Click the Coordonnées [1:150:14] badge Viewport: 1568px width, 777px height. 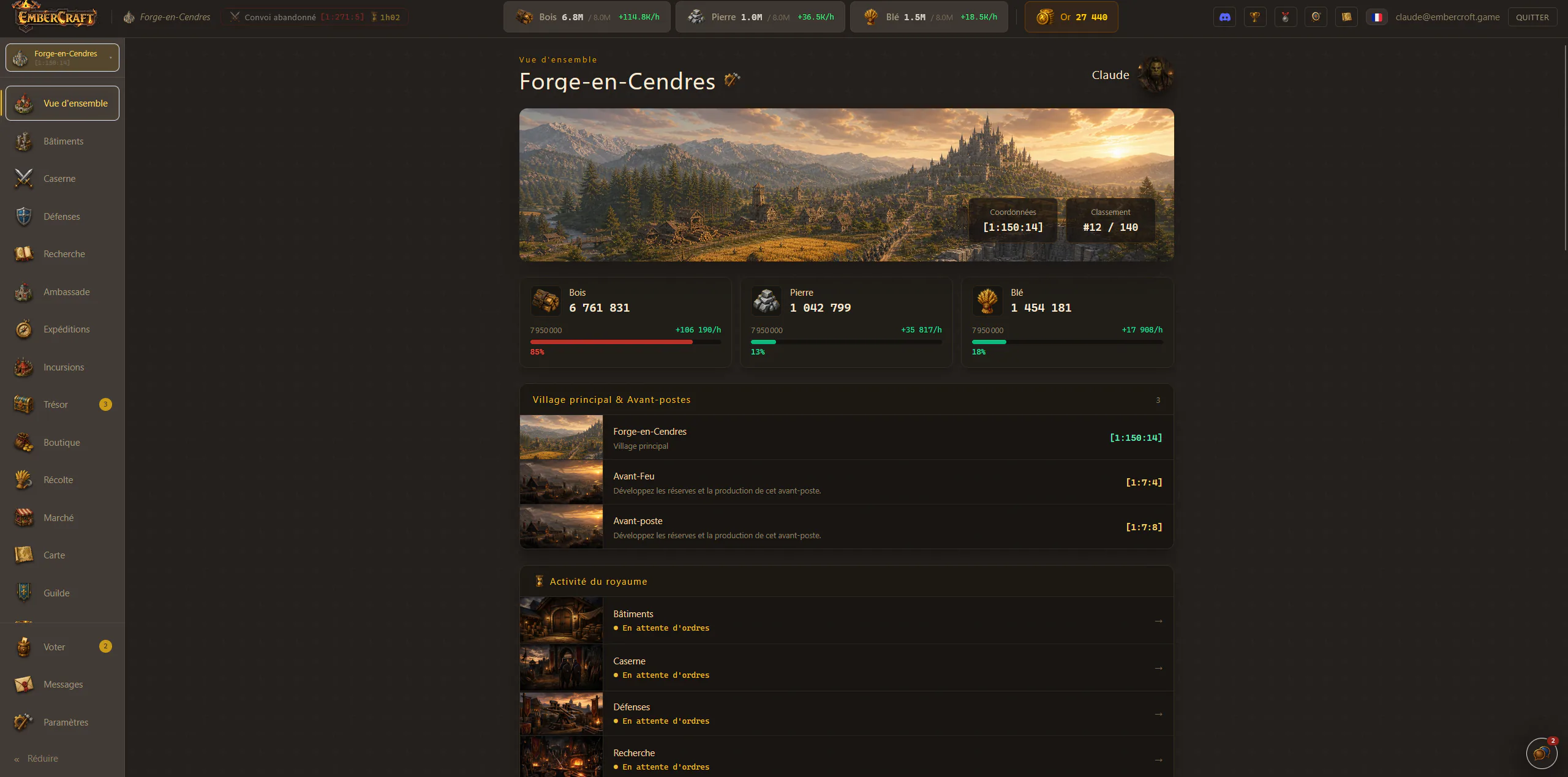(x=1013, y=220)
